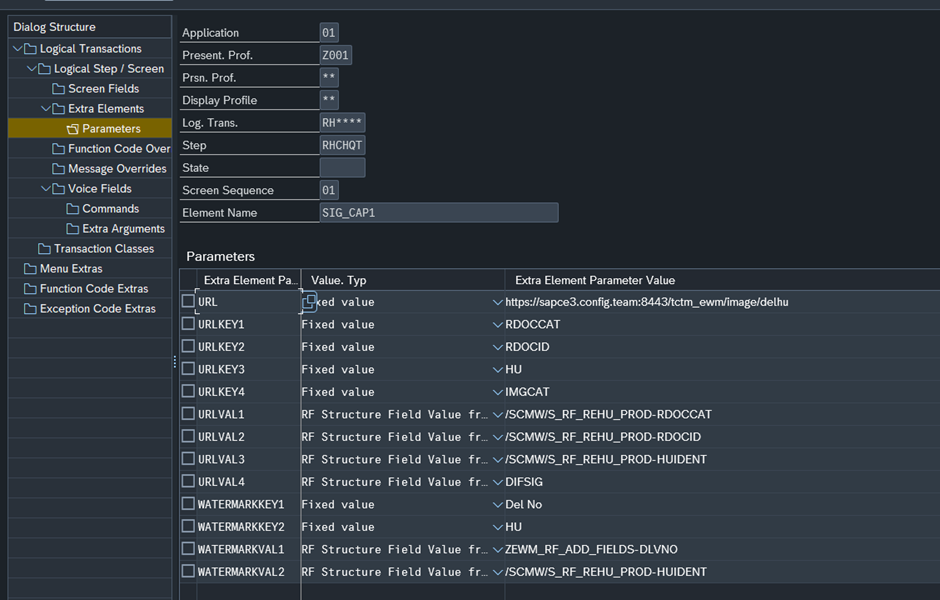Tick the URLKEY3 row checkbox

point(188,369)
